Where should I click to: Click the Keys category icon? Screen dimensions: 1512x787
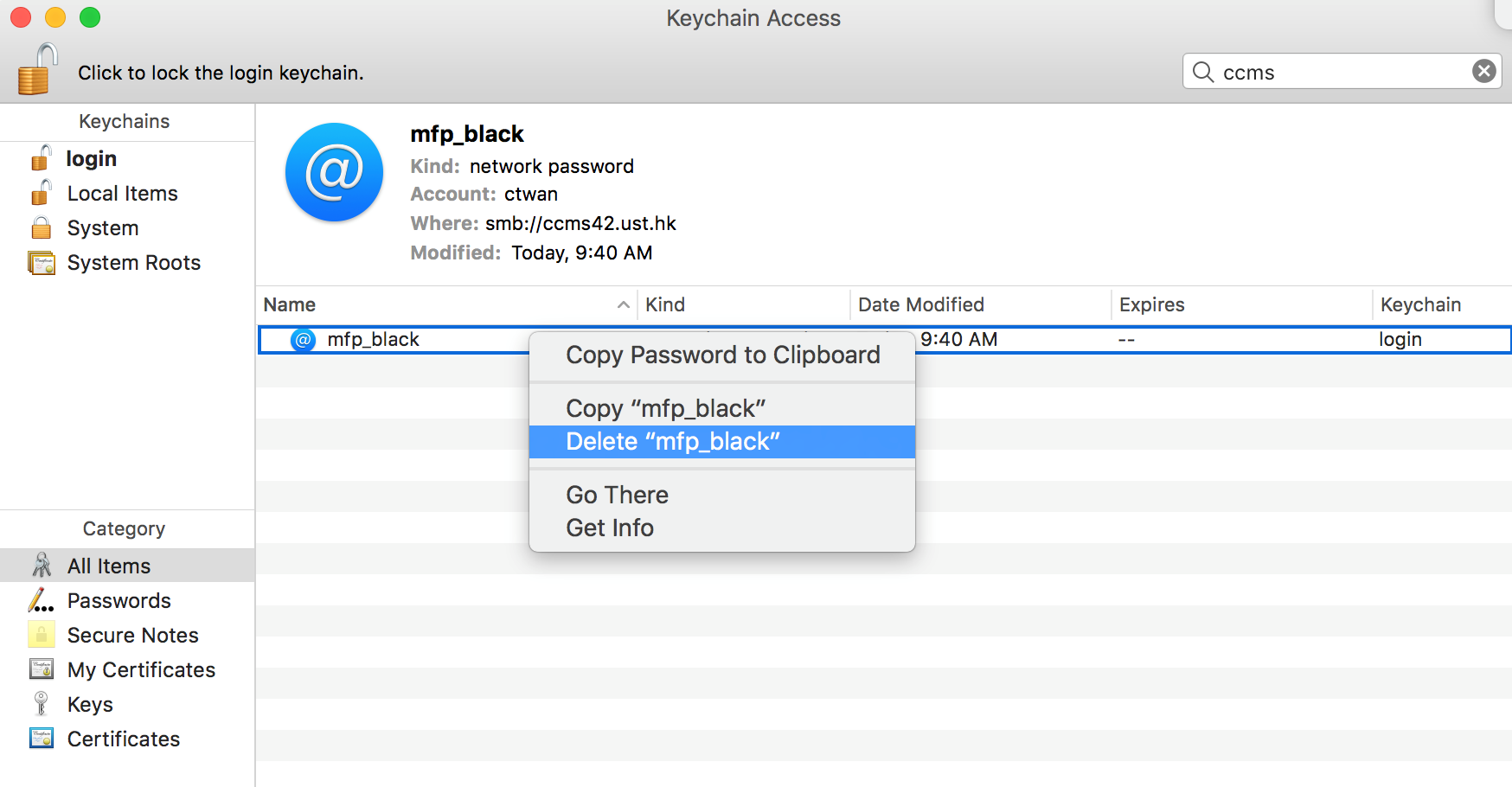[x=41, y=704]
